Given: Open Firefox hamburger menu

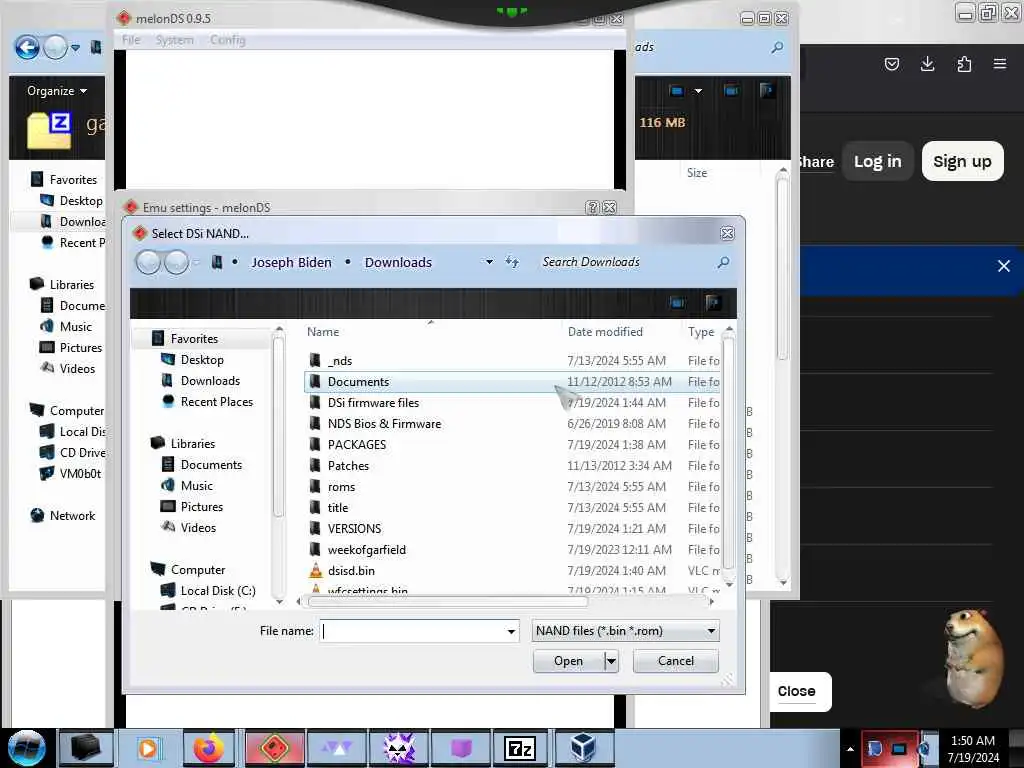Looking at the screenshot, I should (x=1000, y=63).
